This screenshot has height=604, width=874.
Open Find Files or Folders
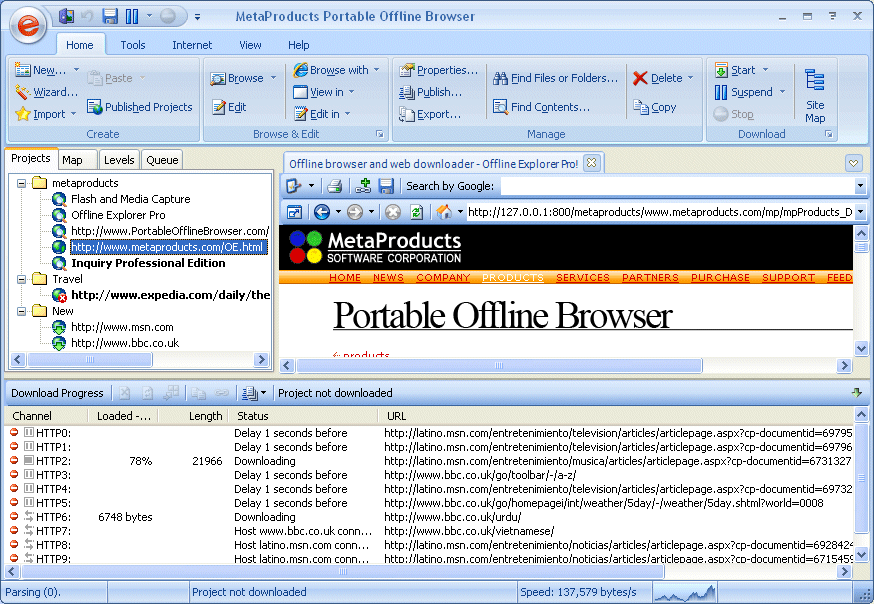(x=556, y=78)
